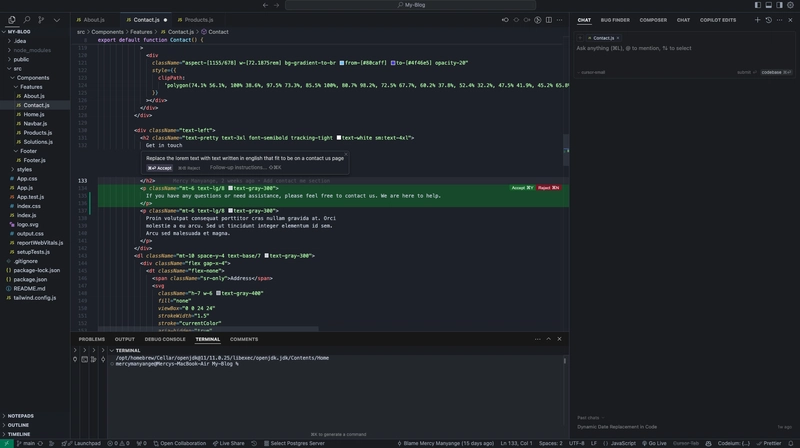
Task: Switch to the DEBUG CONSOLE panel tab
Action: pyautogui.click(x=165, y=339)
